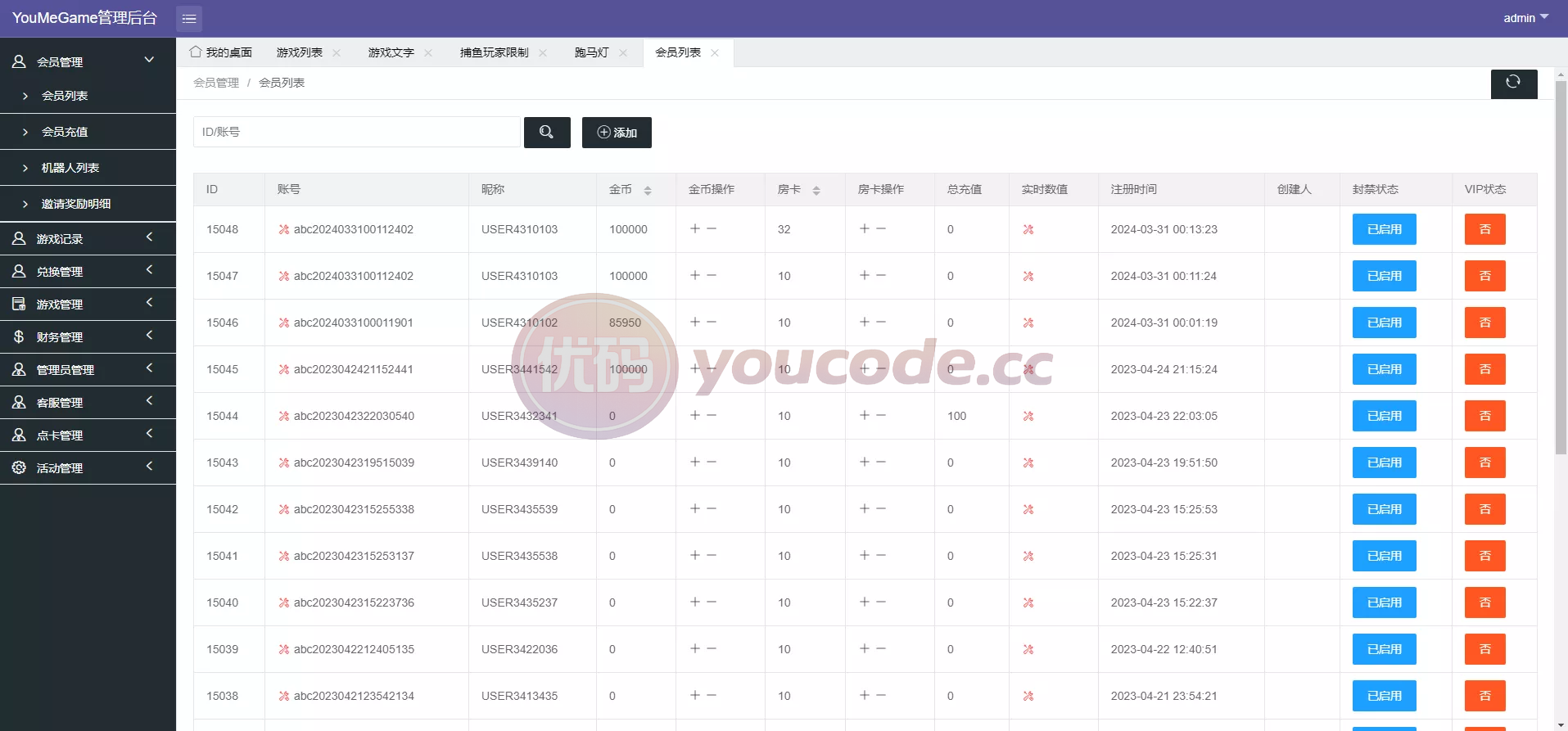1568x731 pixels.
Task: Toggle 已启用 ban status for ID 15048
Action: [x=1385, y=229]
